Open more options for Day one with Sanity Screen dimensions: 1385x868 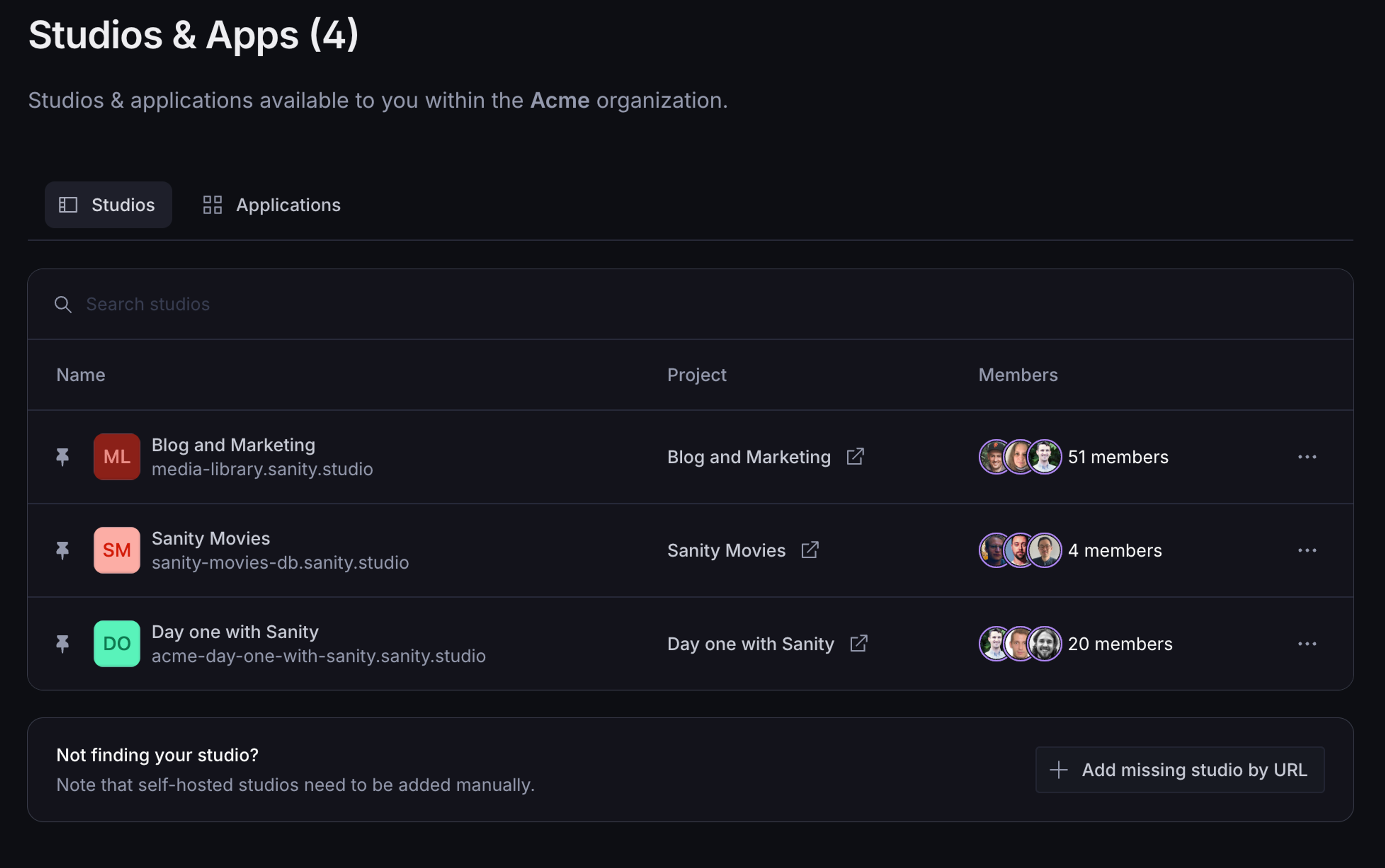point(1307,644)
